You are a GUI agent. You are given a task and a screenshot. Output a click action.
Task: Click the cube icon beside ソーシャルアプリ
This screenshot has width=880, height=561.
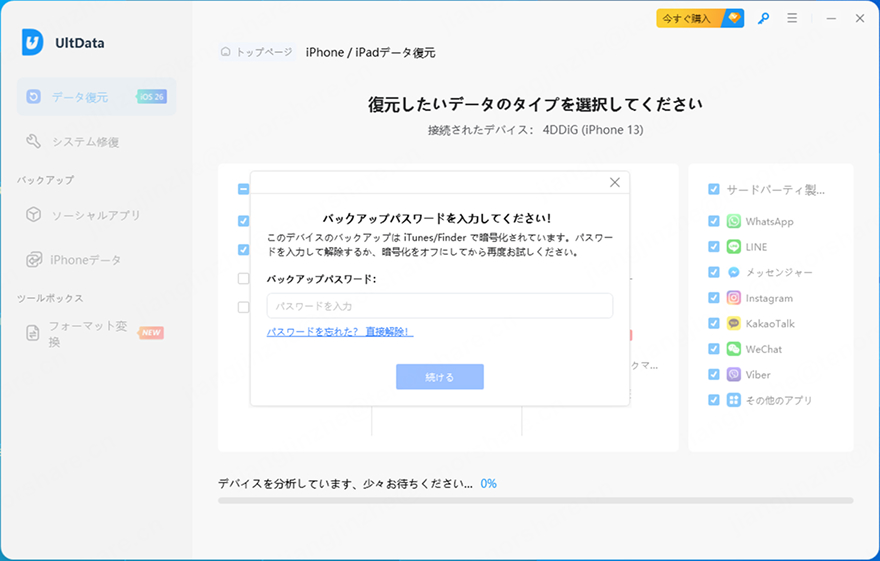click(x=34, y=214)
